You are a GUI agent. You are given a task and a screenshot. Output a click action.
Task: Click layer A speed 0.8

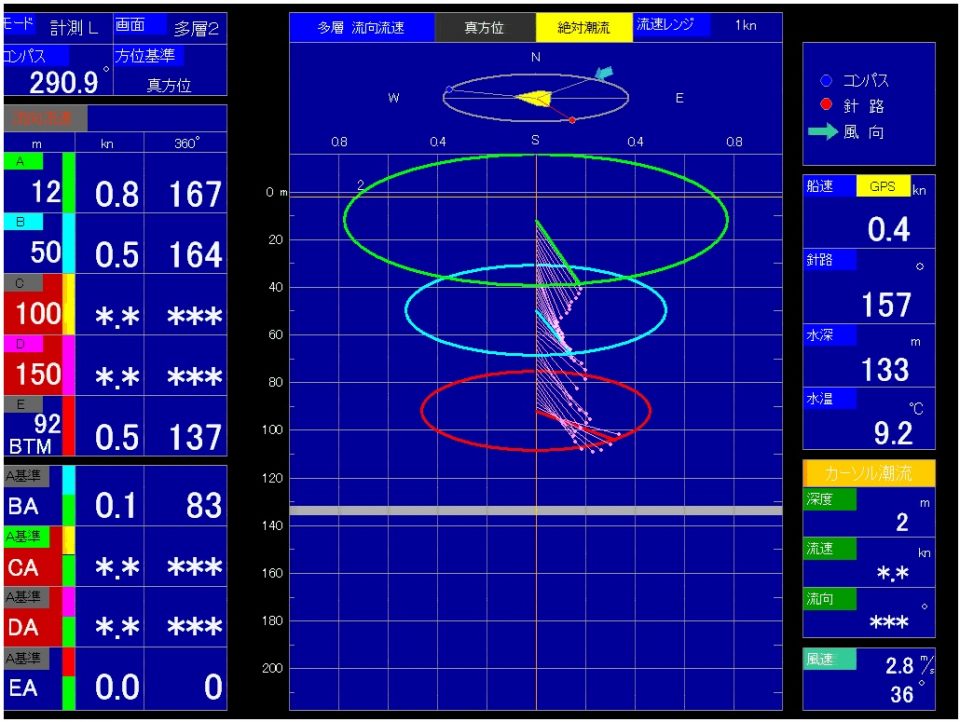click(x=117, y=195)
